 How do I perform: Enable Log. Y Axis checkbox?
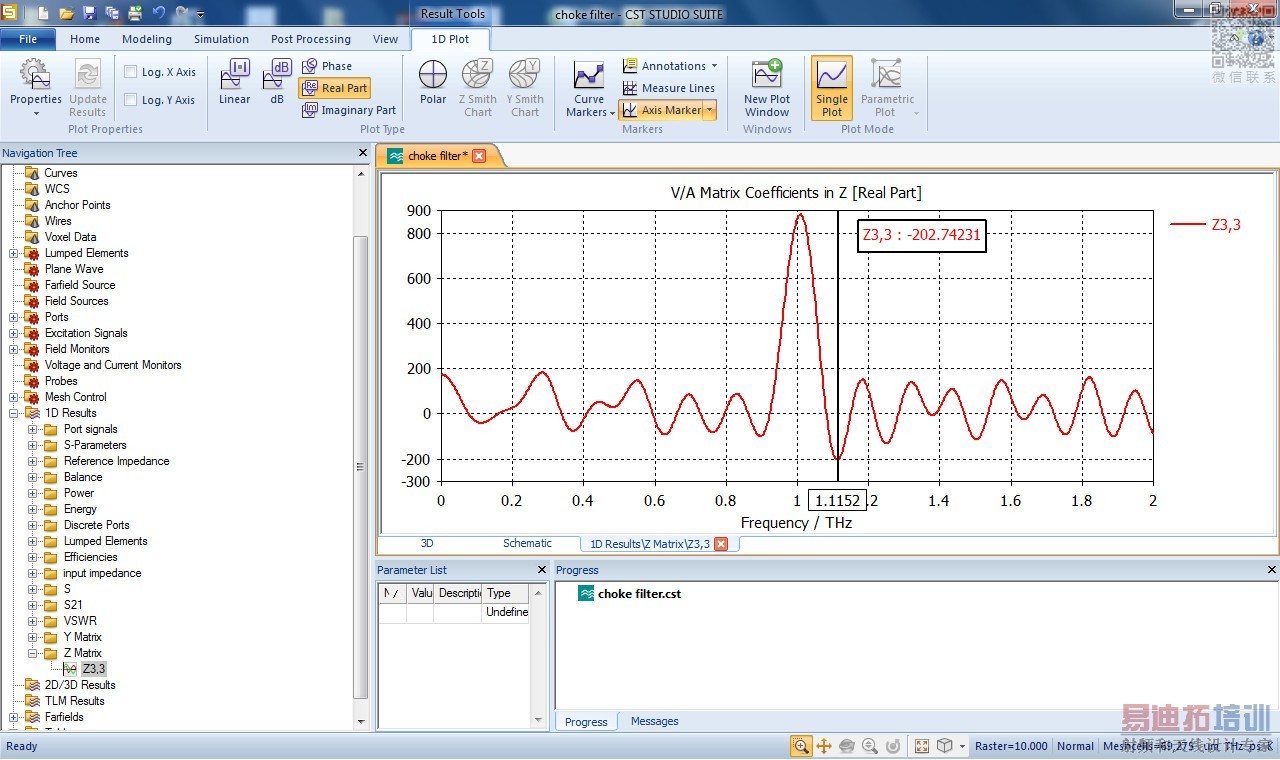(x=131, y=100)
